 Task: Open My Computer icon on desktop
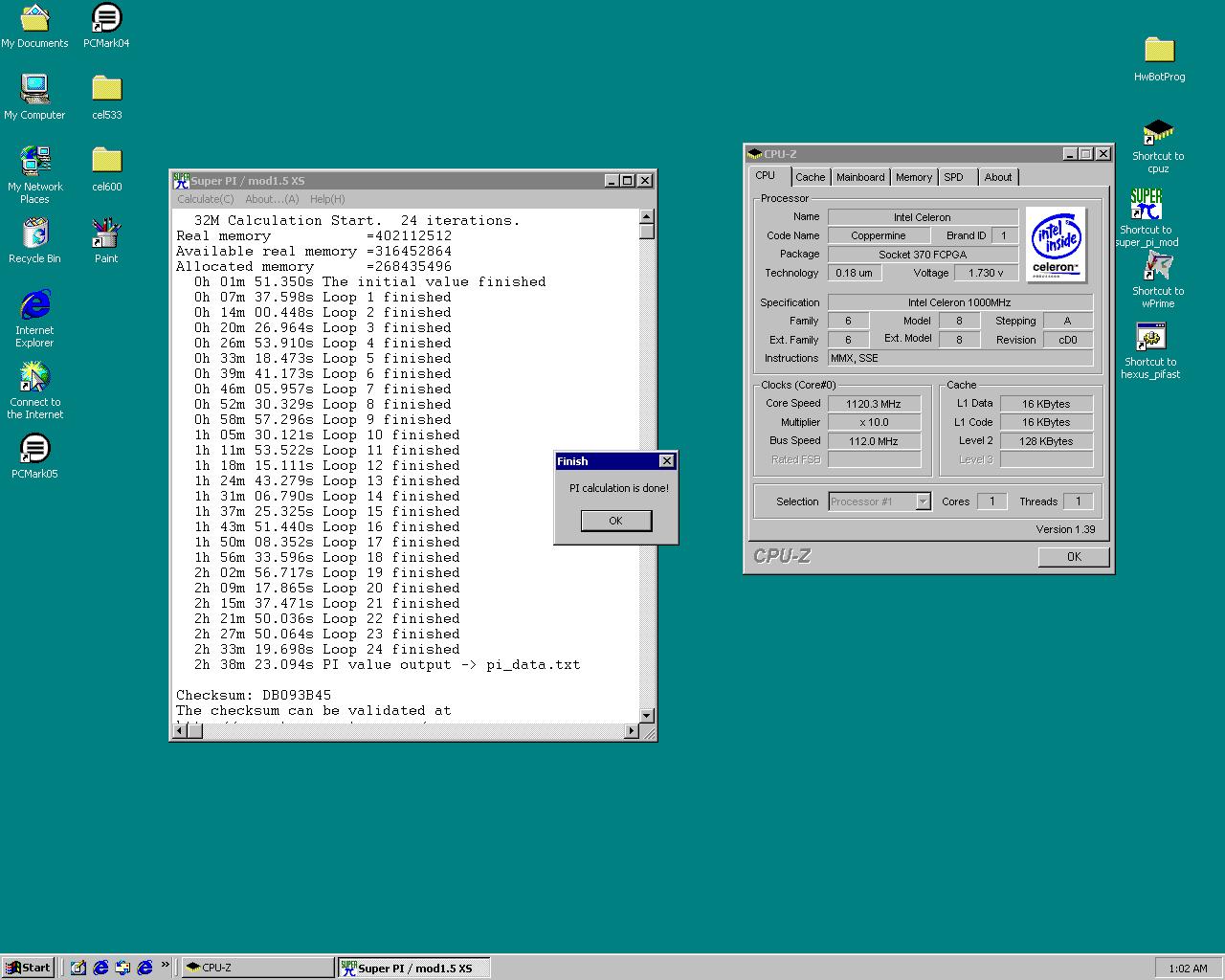(x=34, y=97)
